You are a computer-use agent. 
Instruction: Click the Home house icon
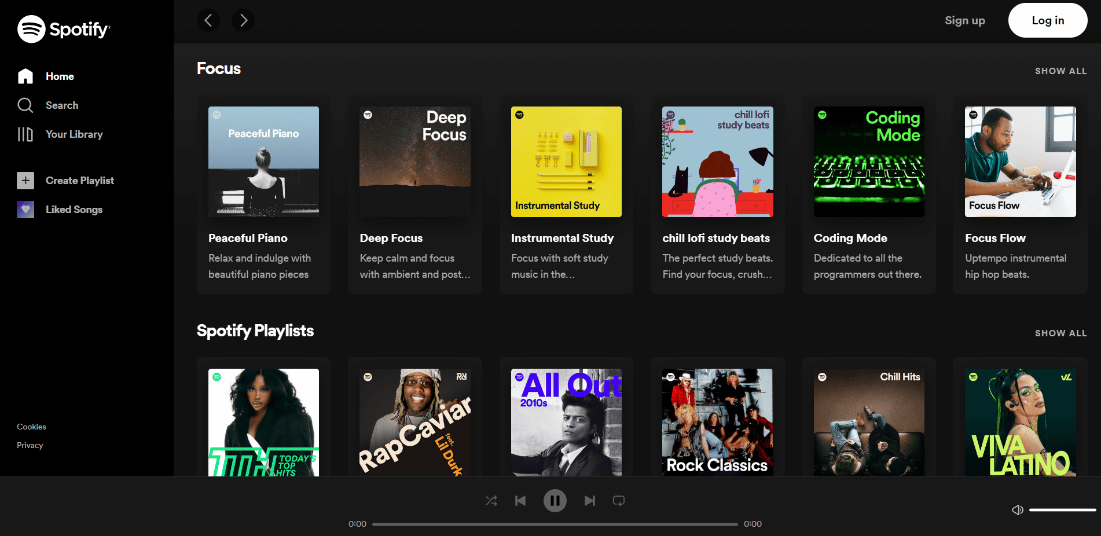[x=25, y=76]
